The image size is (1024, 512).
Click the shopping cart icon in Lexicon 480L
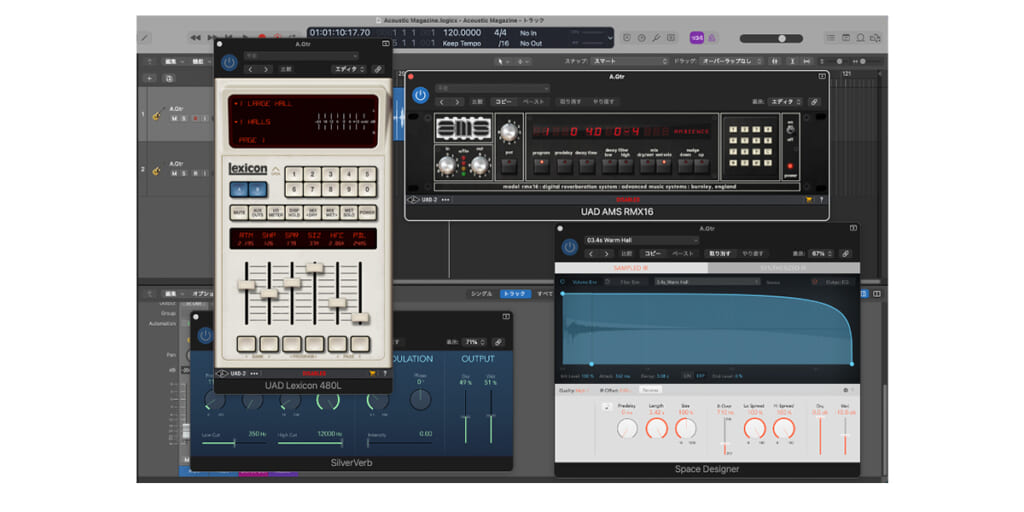pos(372,374)
